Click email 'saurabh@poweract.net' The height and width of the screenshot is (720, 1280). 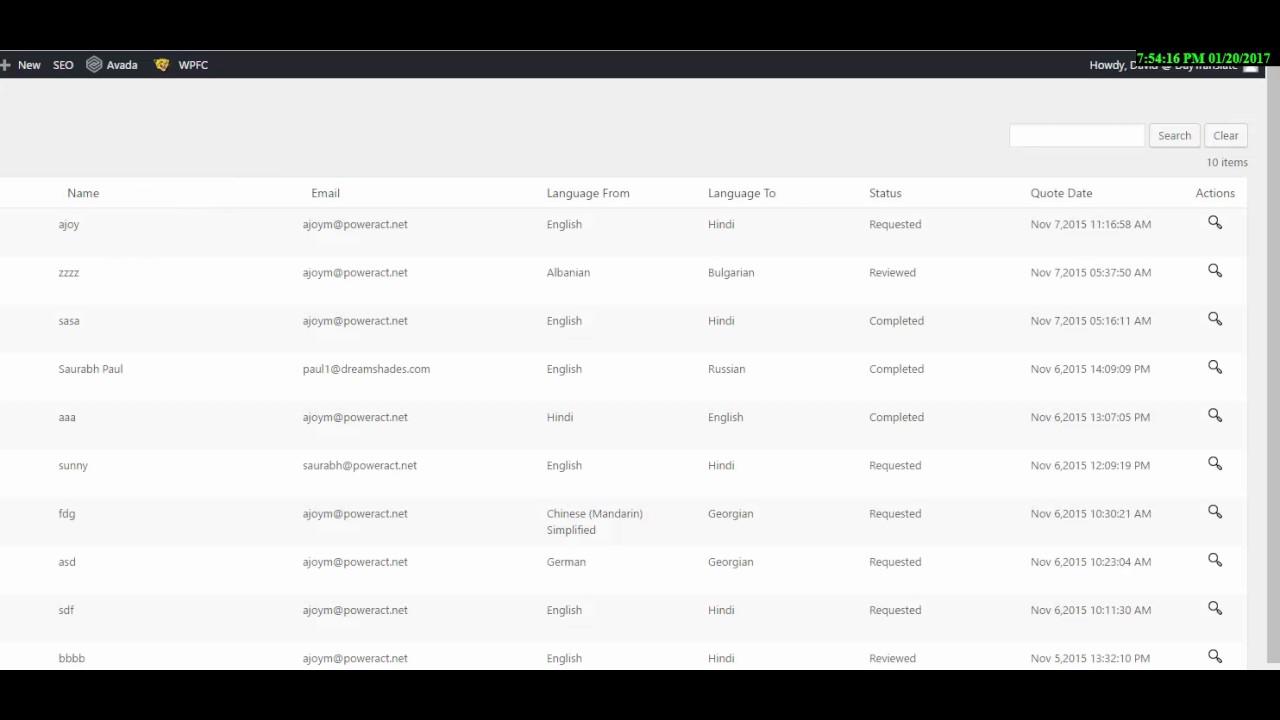click(x=360, y=465)
